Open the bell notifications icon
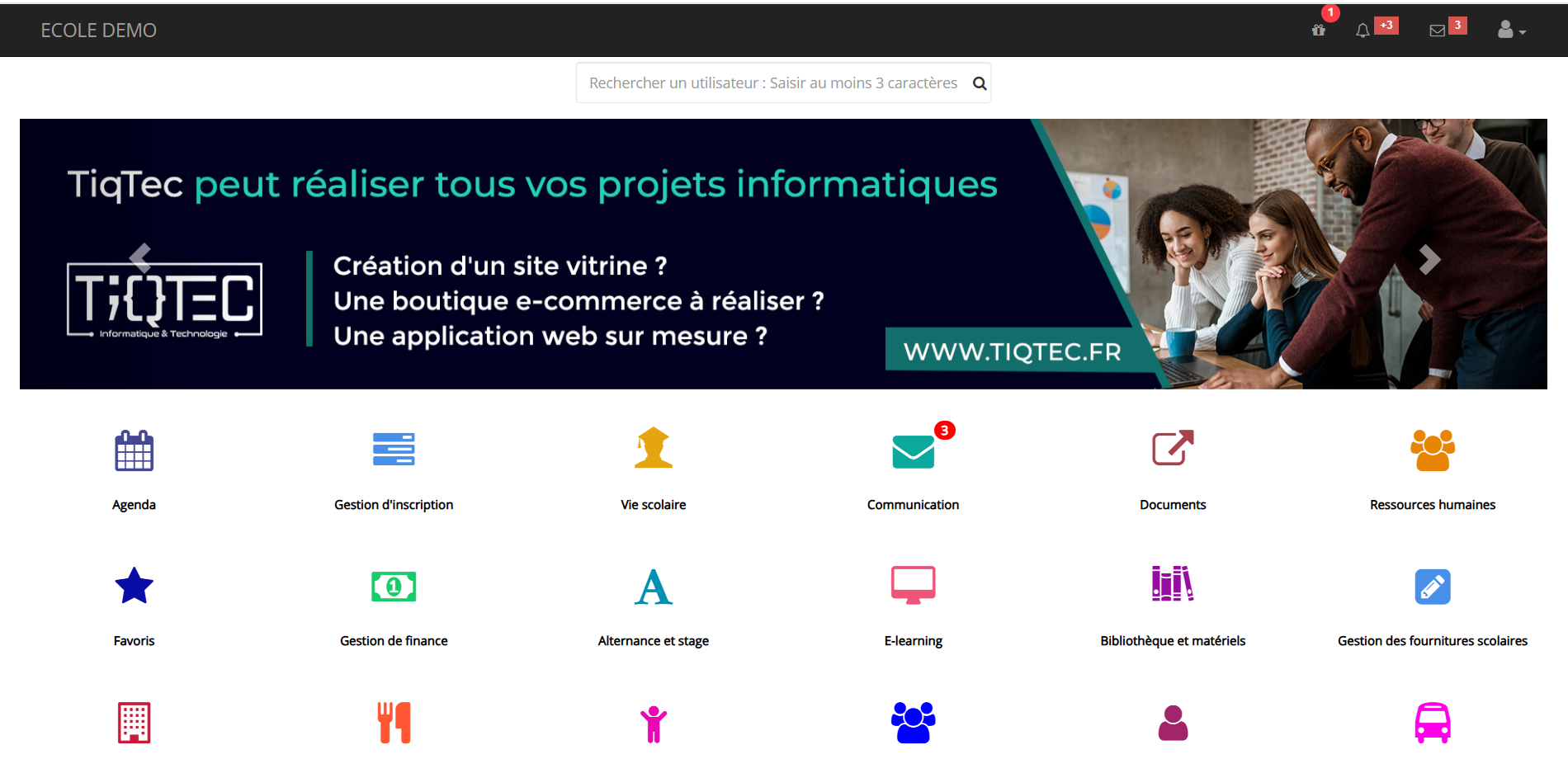Screen dimensions: 1568x759 click(x=1363, y=31)
